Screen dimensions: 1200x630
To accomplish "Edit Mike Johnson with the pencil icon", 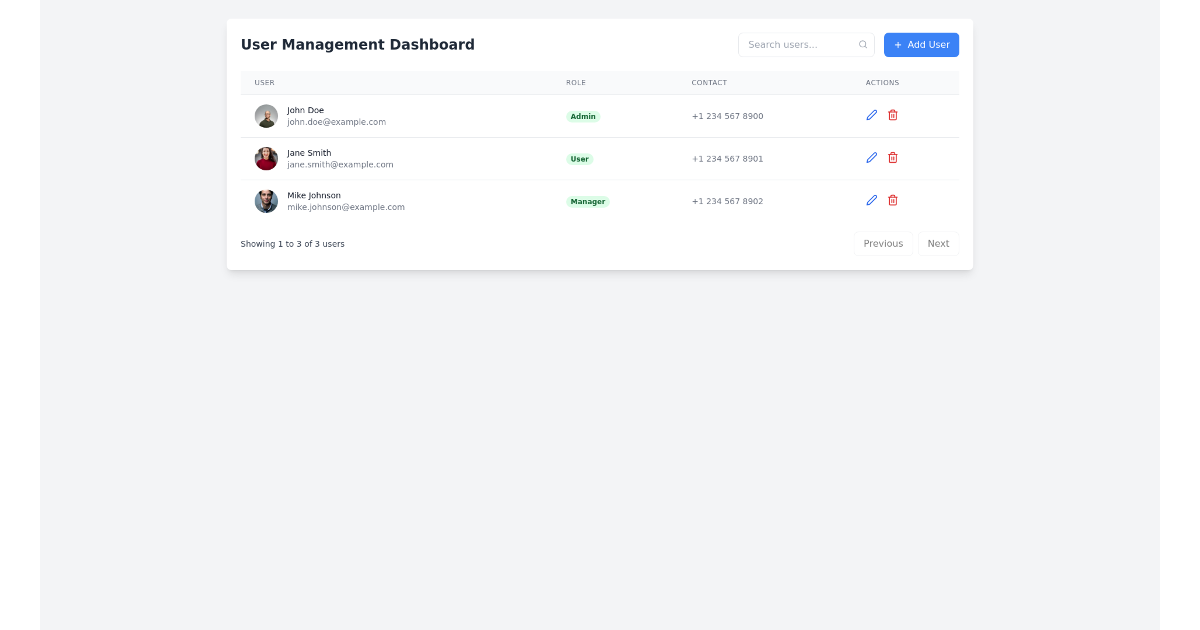I will 872,200.
